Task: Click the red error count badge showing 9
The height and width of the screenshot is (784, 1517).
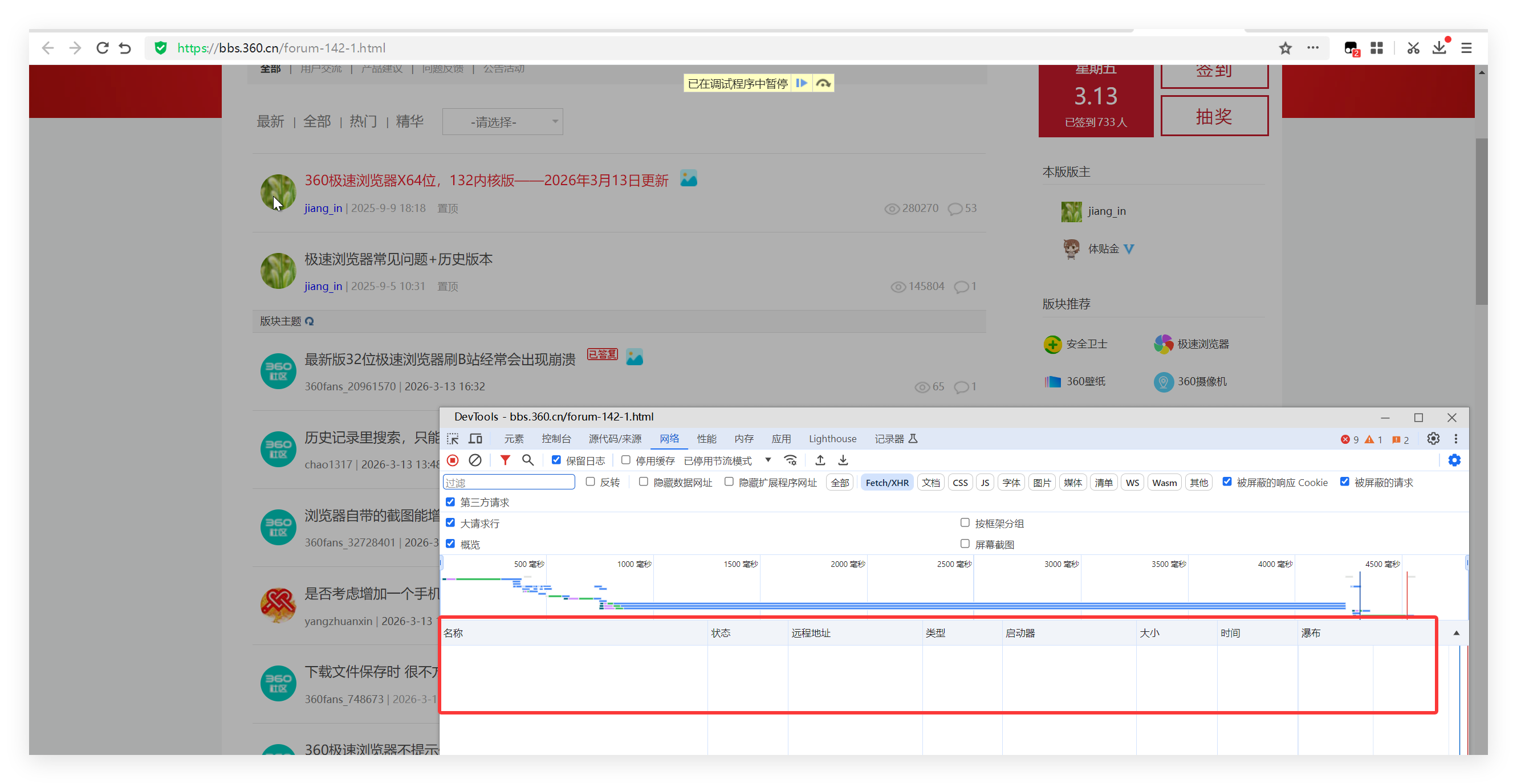Action: pyautogui.click(x=1349, y=440)
